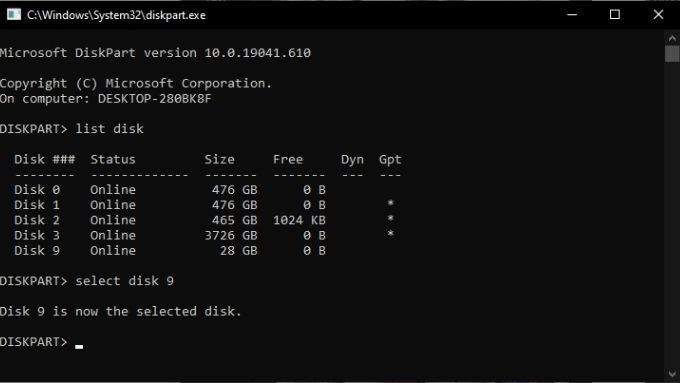
Task: Click the scrollbar down arrow
Action: (x=672, y=373)
